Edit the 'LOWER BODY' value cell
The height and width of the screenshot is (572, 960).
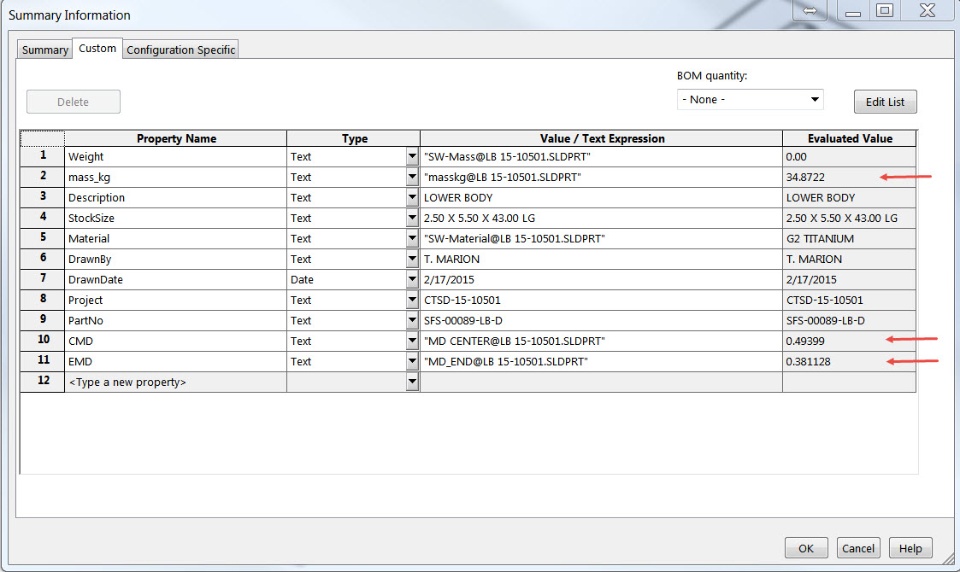(x=601, y=198)
